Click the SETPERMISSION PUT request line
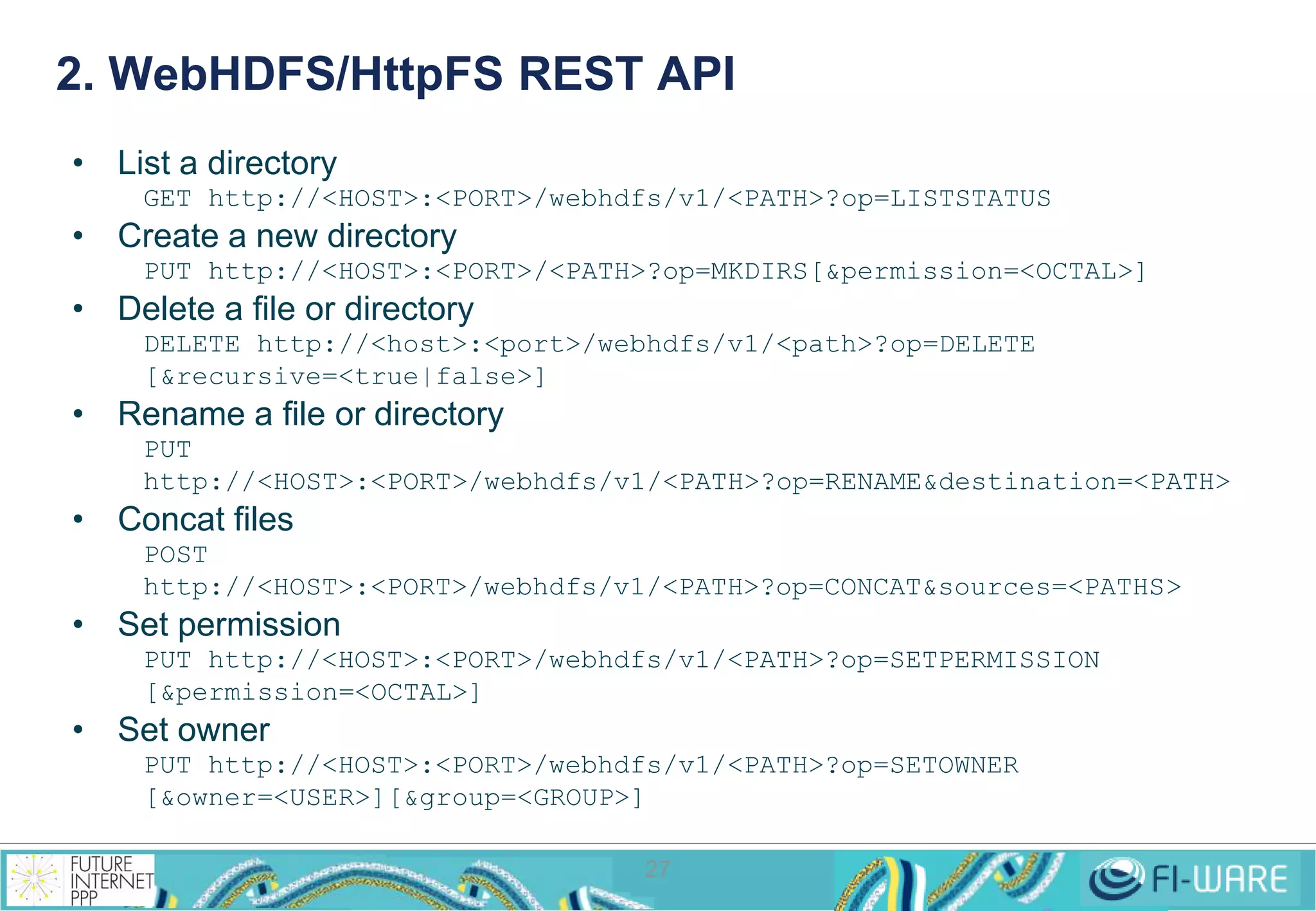This screenshot has width=1316, height=911. tap(621, 660)
